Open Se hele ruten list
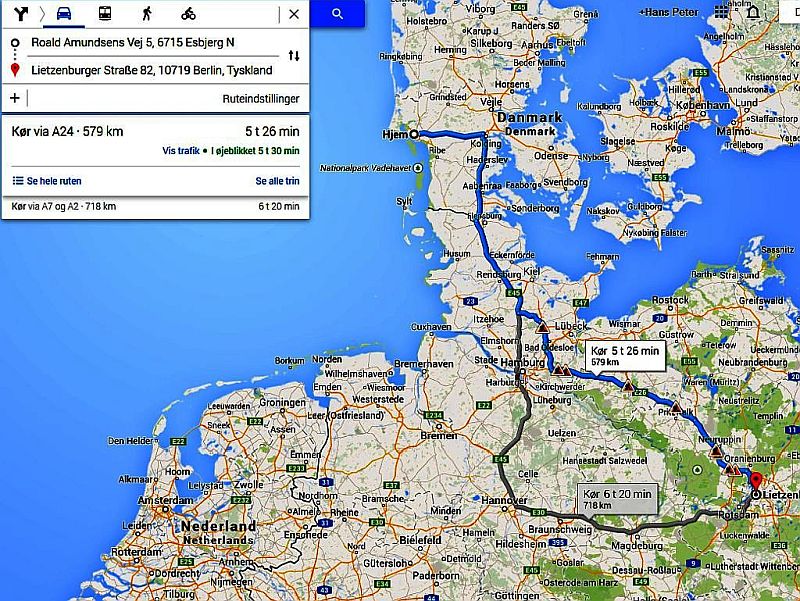800x601 pixels. 47,181
